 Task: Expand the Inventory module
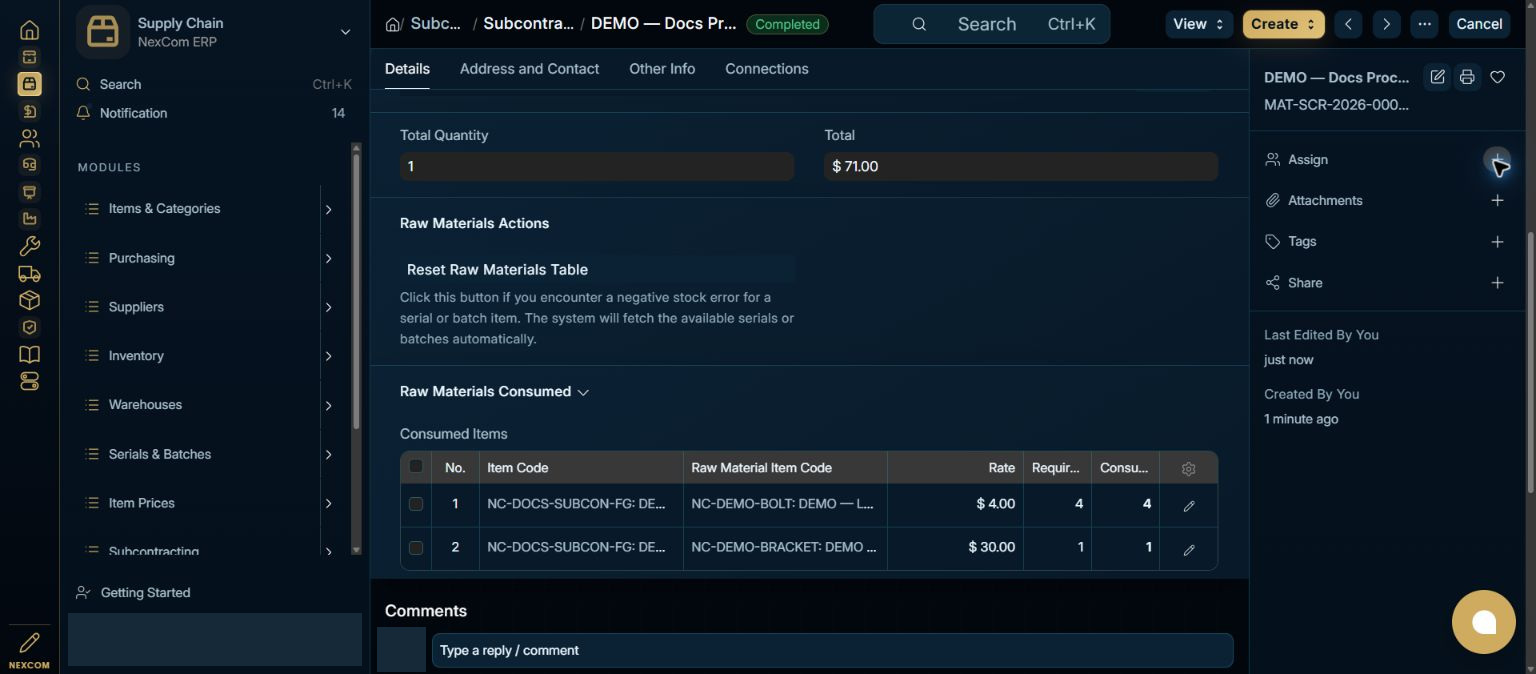[x=328, y=356]
